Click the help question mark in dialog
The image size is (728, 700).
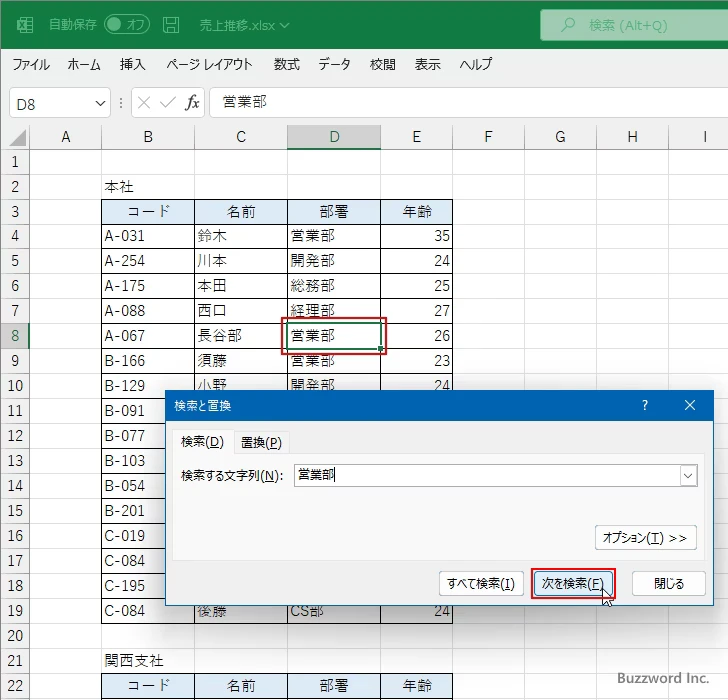point(645,405)
